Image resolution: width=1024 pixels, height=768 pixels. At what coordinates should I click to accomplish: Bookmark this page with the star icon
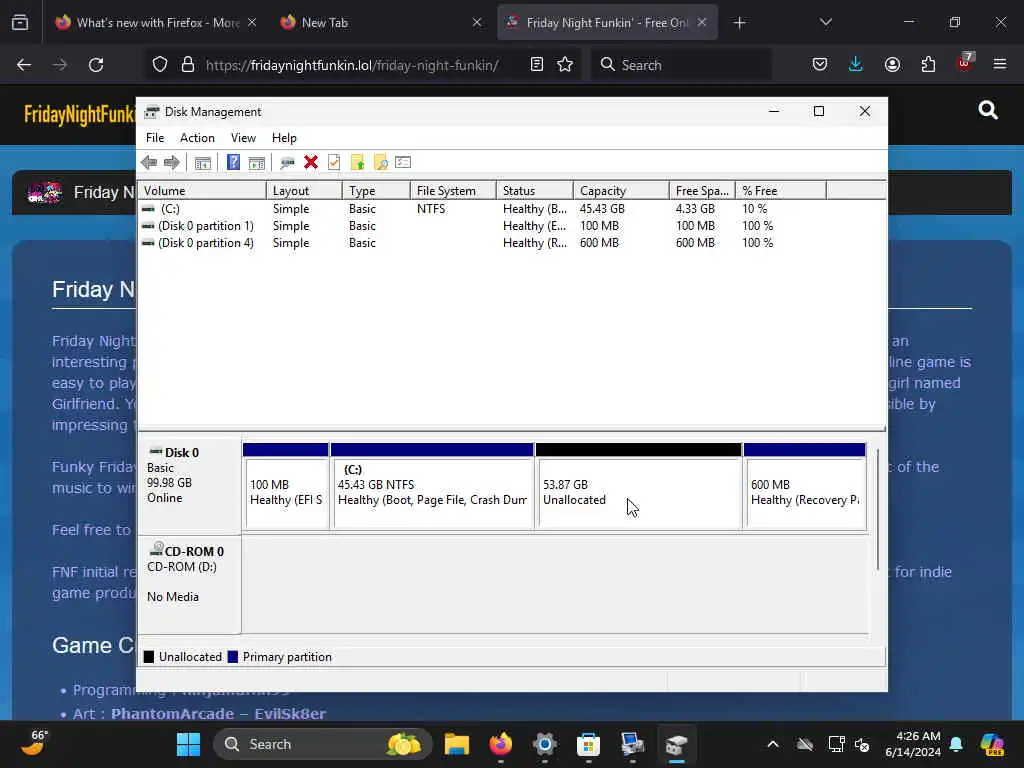click(565, 65)
